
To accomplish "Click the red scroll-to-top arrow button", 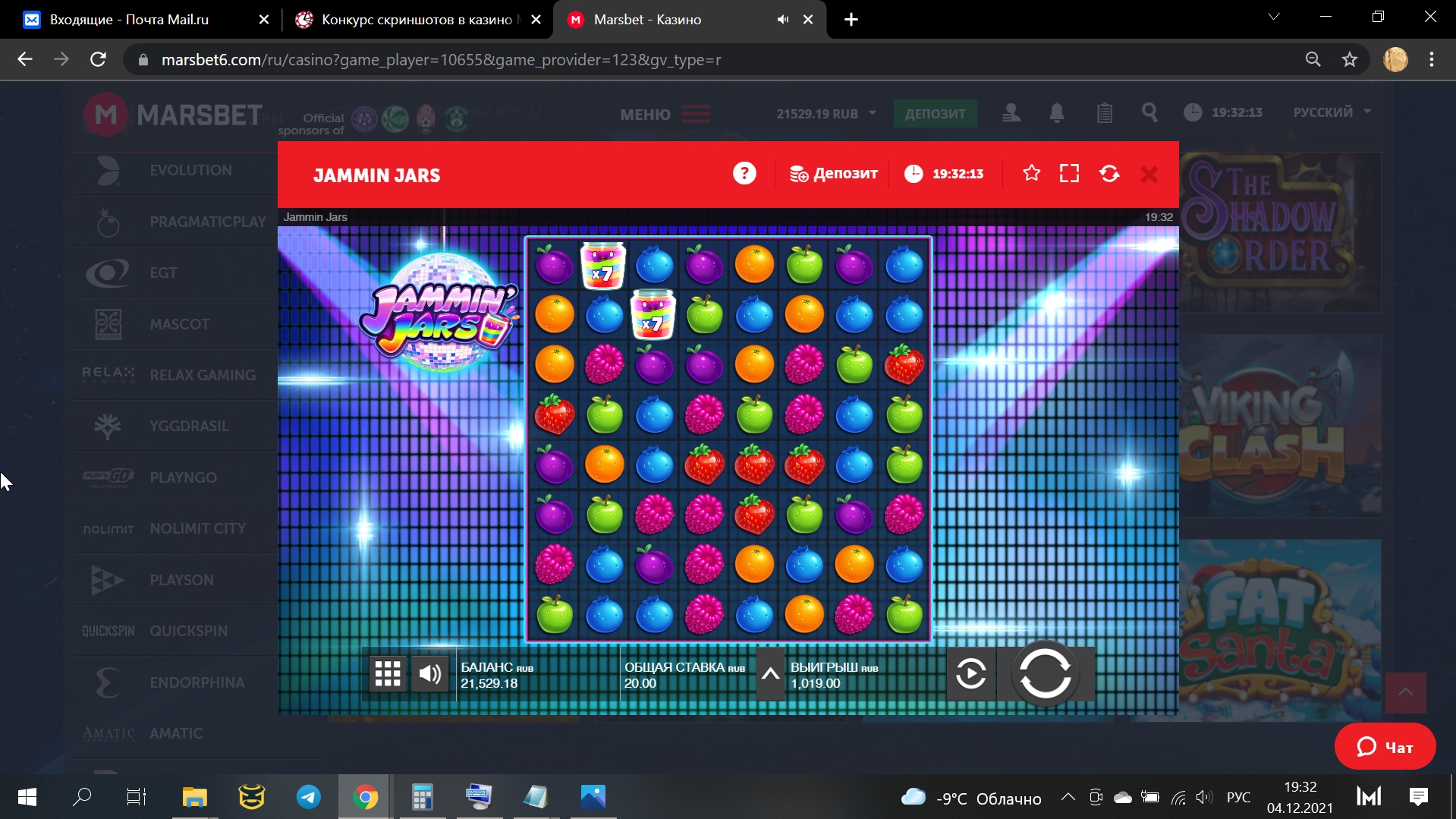I will coord(1405,692).
